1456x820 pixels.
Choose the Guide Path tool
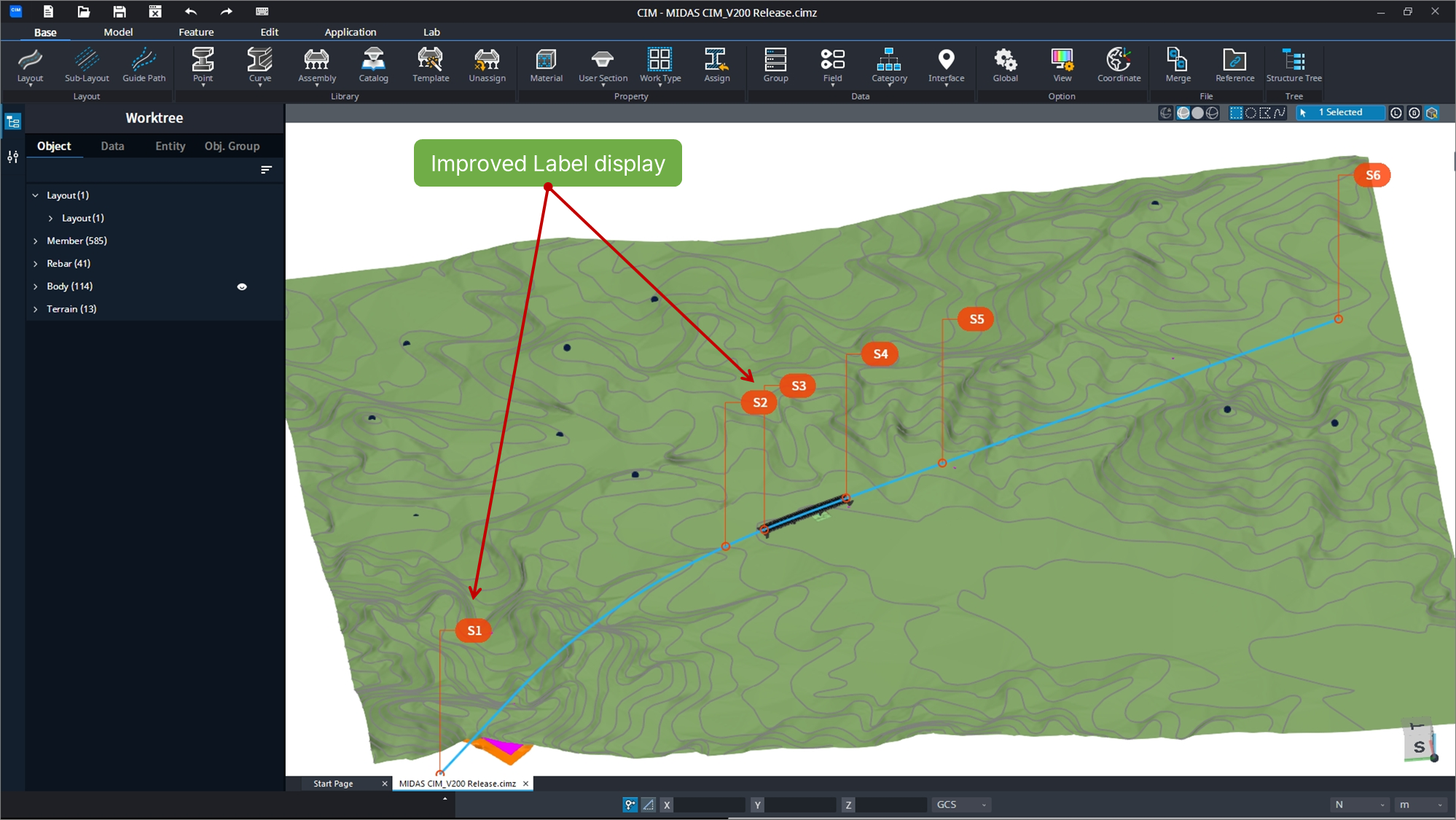point(144,66)
